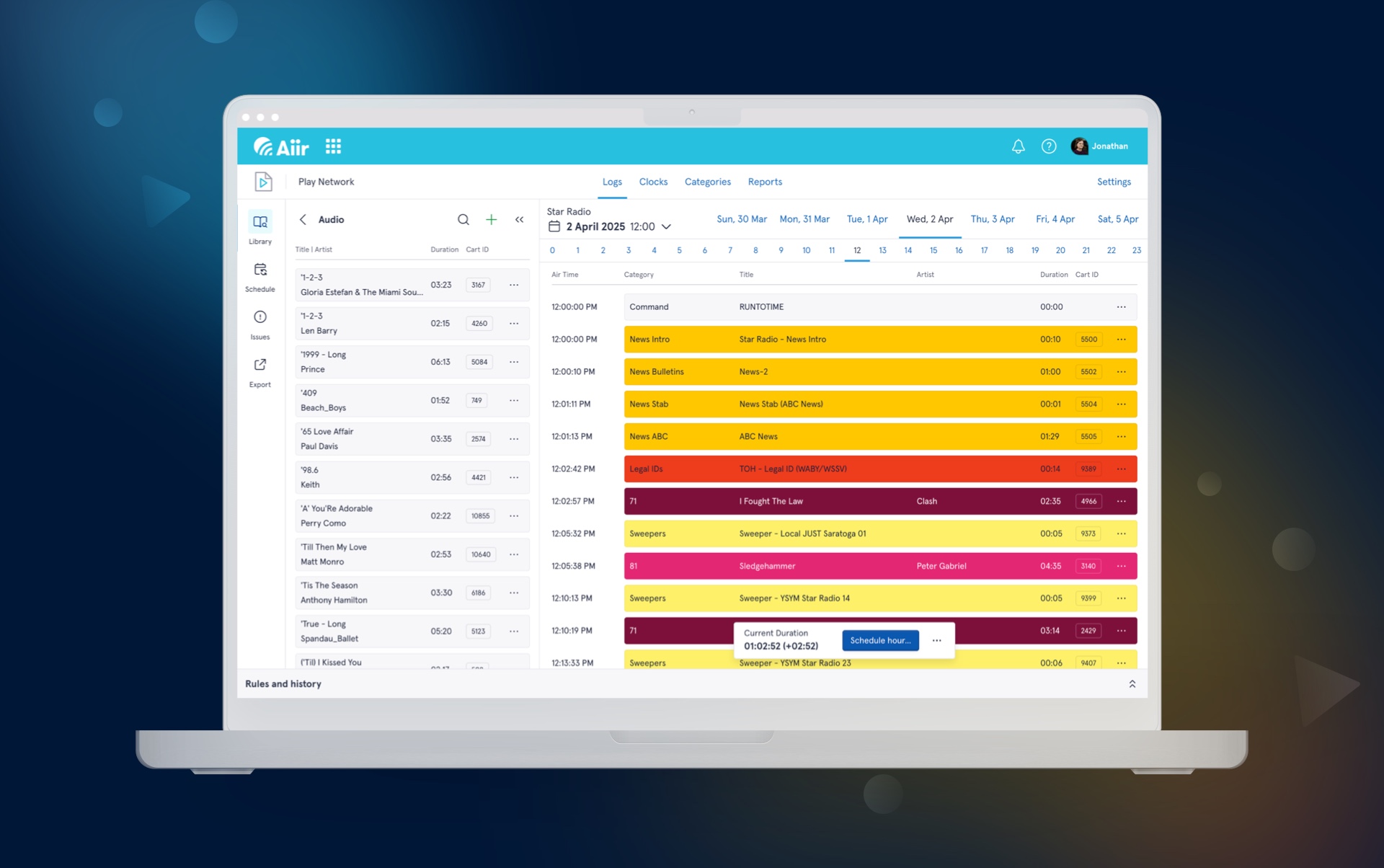Viewport: 1384px width, 868px height.
Task: Switch to the Clocks tab
Action: tap(653, 182)
